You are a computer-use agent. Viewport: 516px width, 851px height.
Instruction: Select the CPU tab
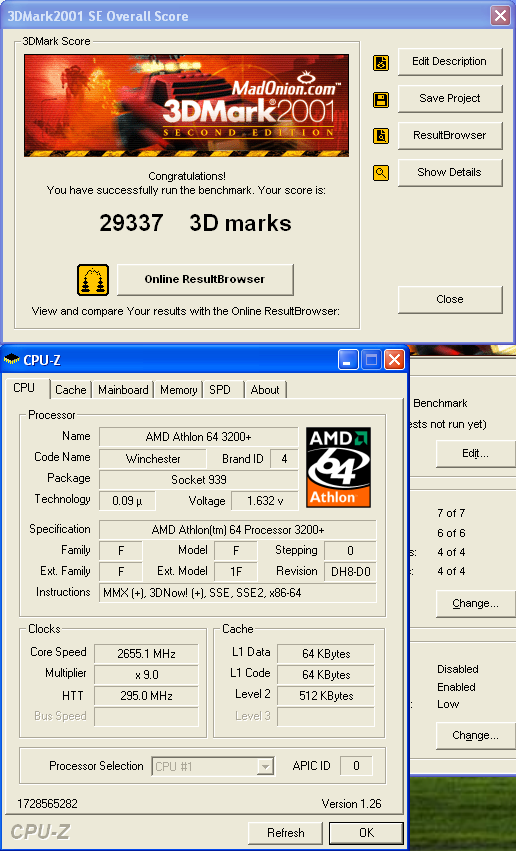click(24, 388)
